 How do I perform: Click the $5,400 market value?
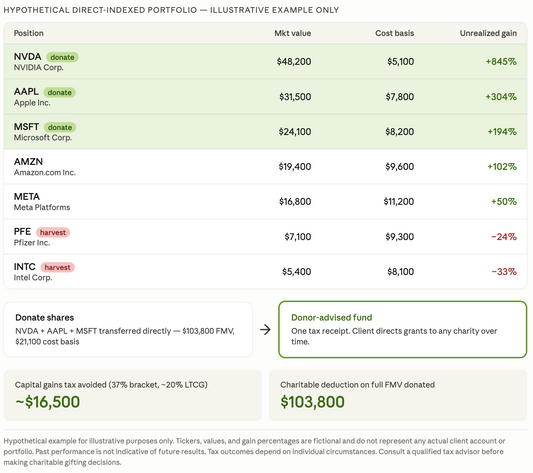click(x=296, y=272)
